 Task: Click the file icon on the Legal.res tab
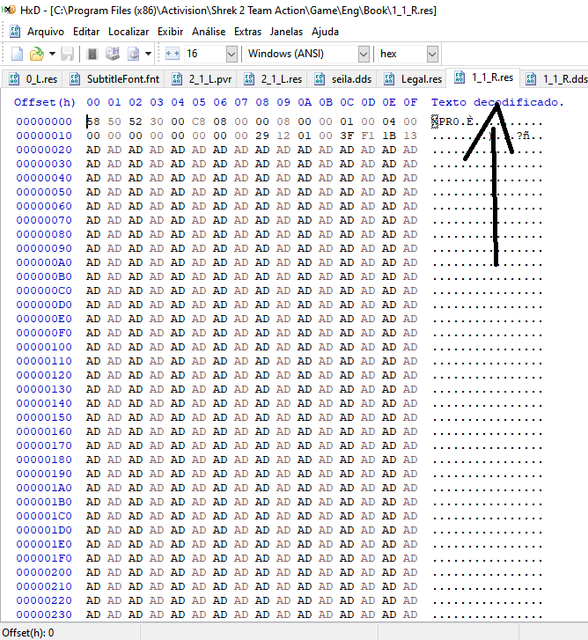(389, 79)
